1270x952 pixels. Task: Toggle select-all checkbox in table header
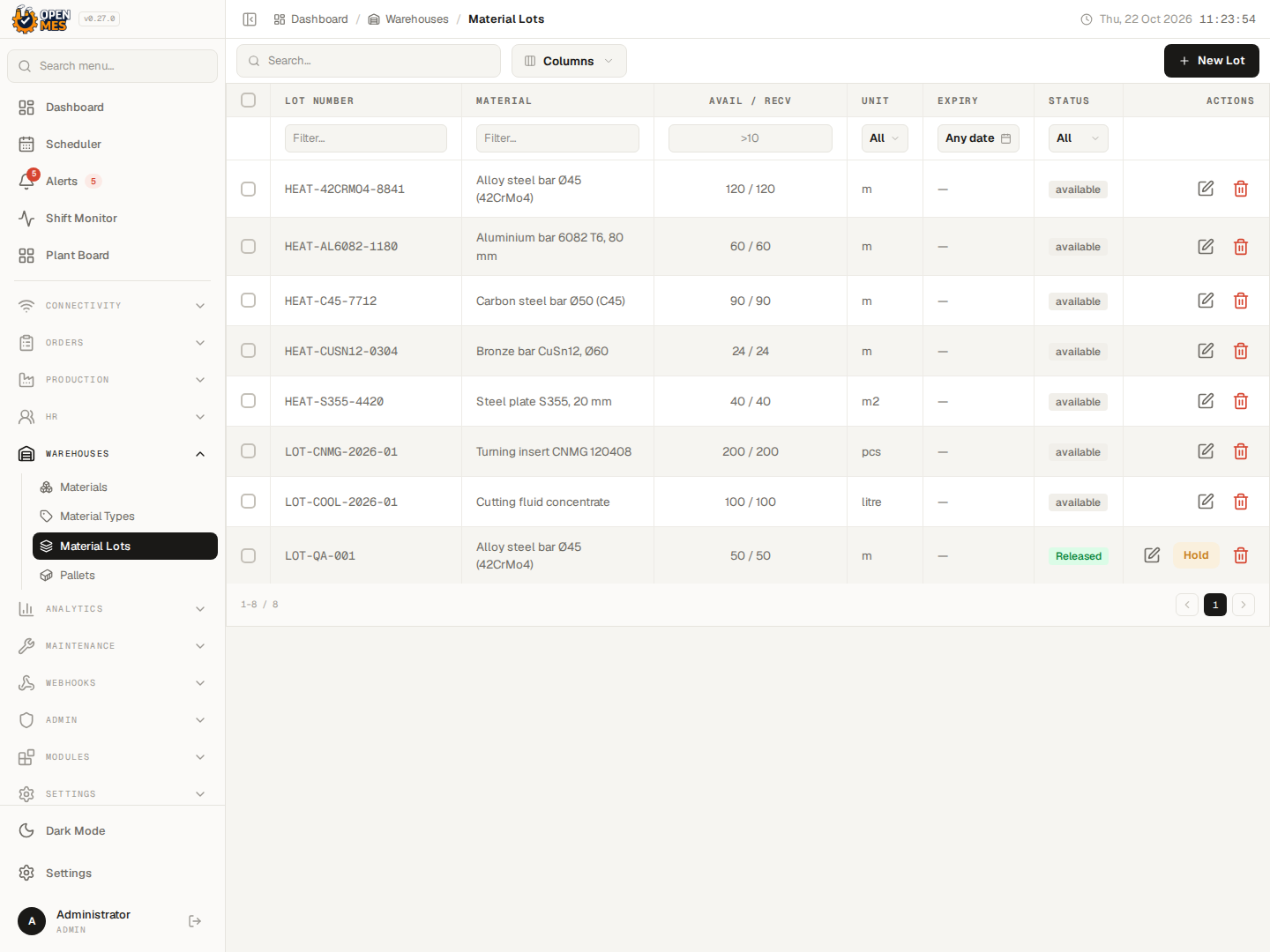coord(249,100)
